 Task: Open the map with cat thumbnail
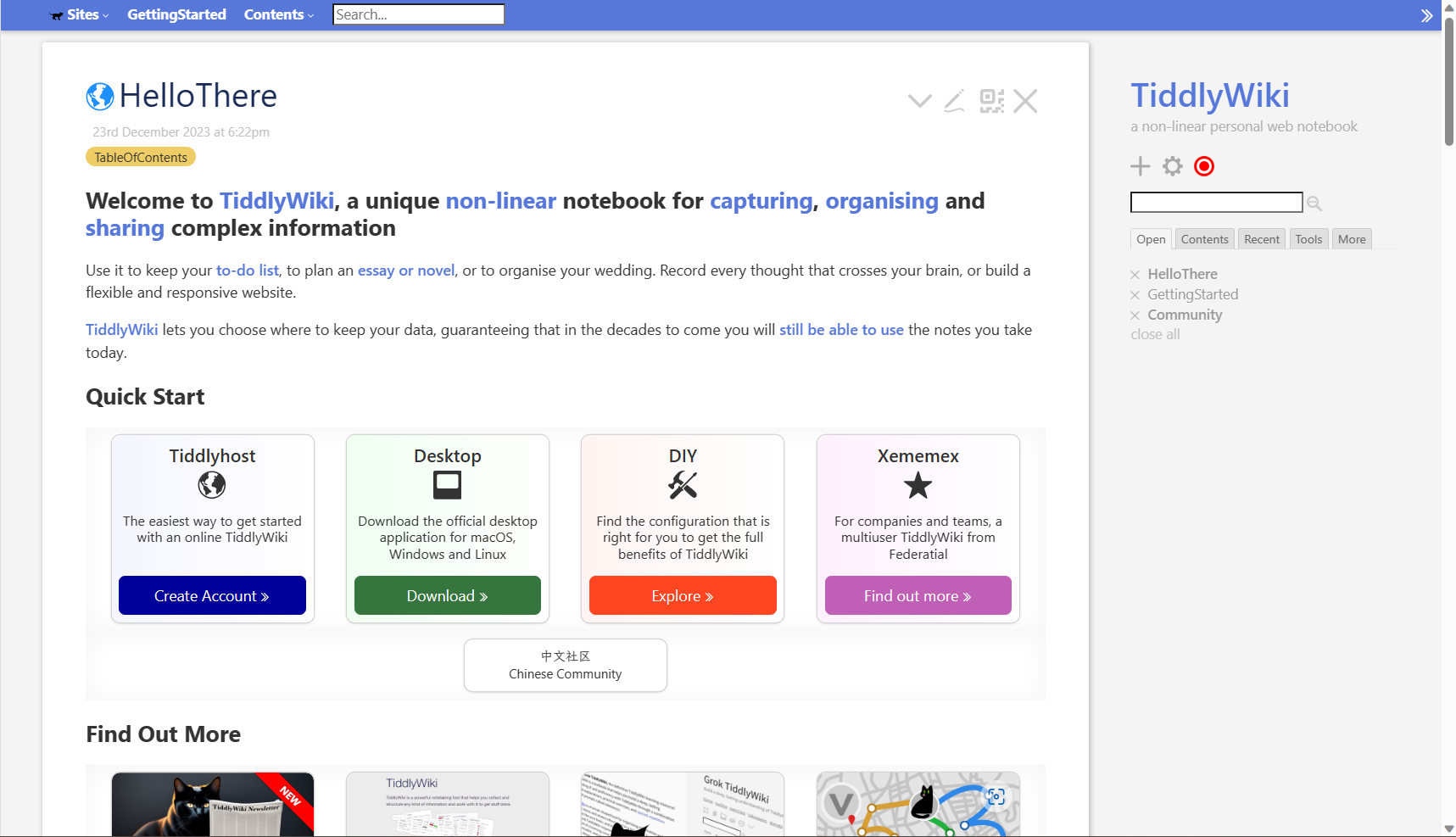coord(918,804)
